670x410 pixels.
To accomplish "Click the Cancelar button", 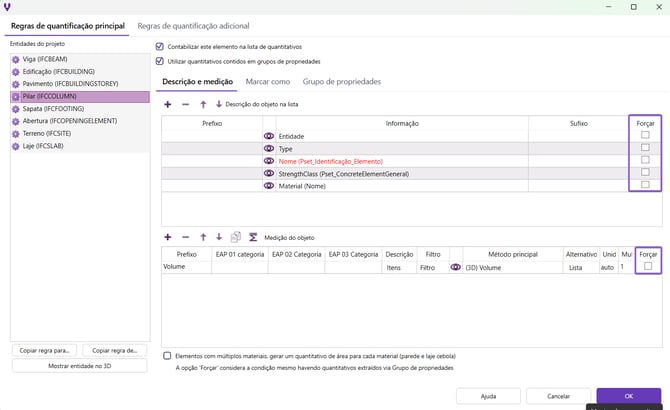I will point(558,396).
